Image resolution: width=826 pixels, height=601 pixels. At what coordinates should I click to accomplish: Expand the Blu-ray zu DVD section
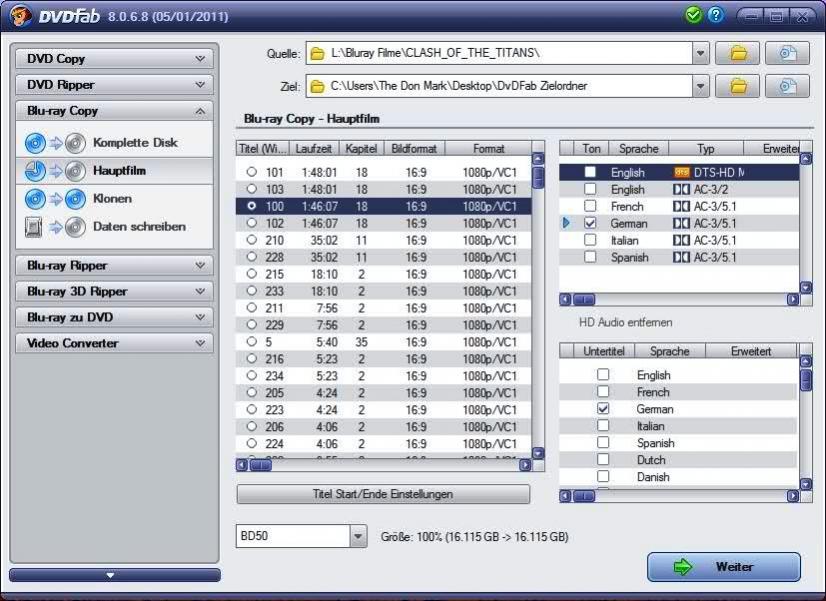pyautogui.click(x=114, y=317)
